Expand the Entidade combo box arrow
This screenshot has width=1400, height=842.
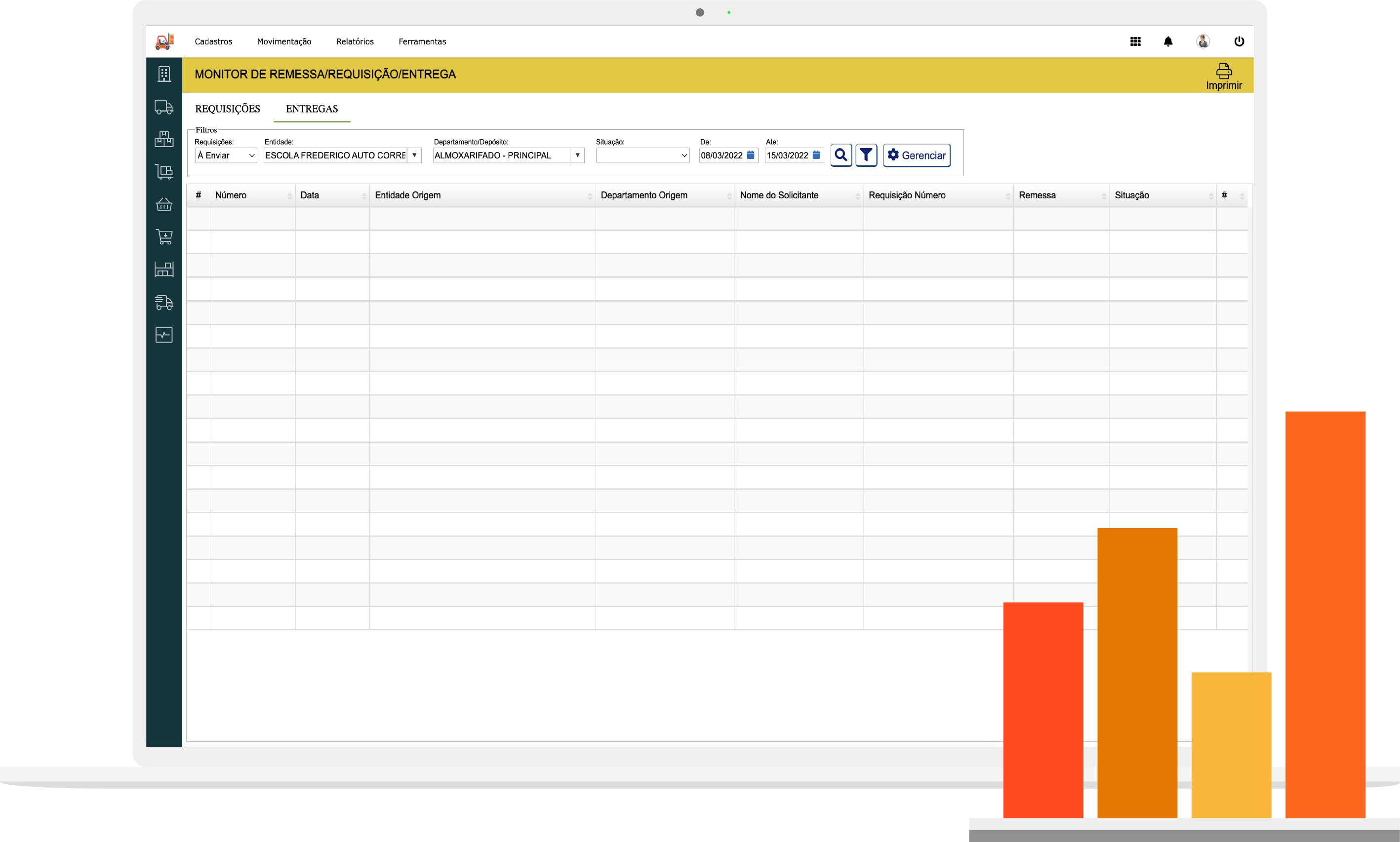coord(414,155)
